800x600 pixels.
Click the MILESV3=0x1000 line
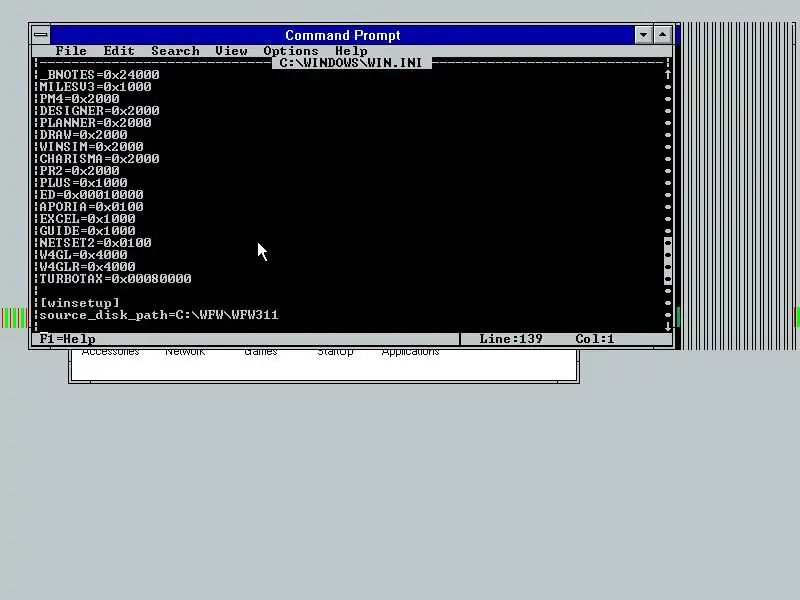95,87
